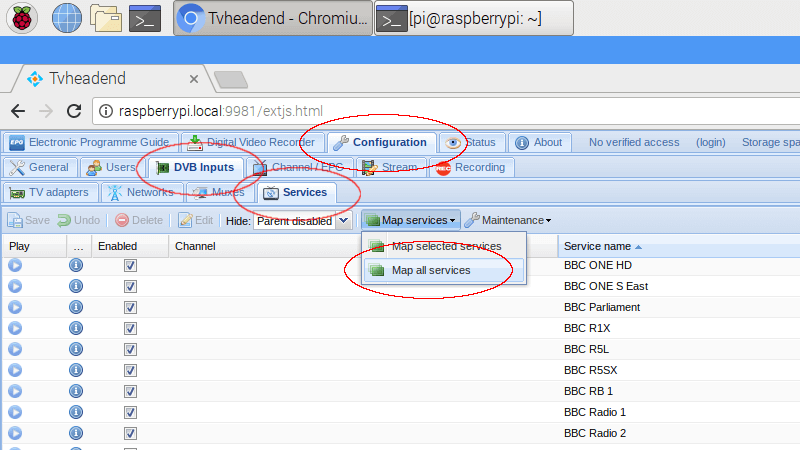Click the Save toolbar button
800x450 pixels.
29,220
